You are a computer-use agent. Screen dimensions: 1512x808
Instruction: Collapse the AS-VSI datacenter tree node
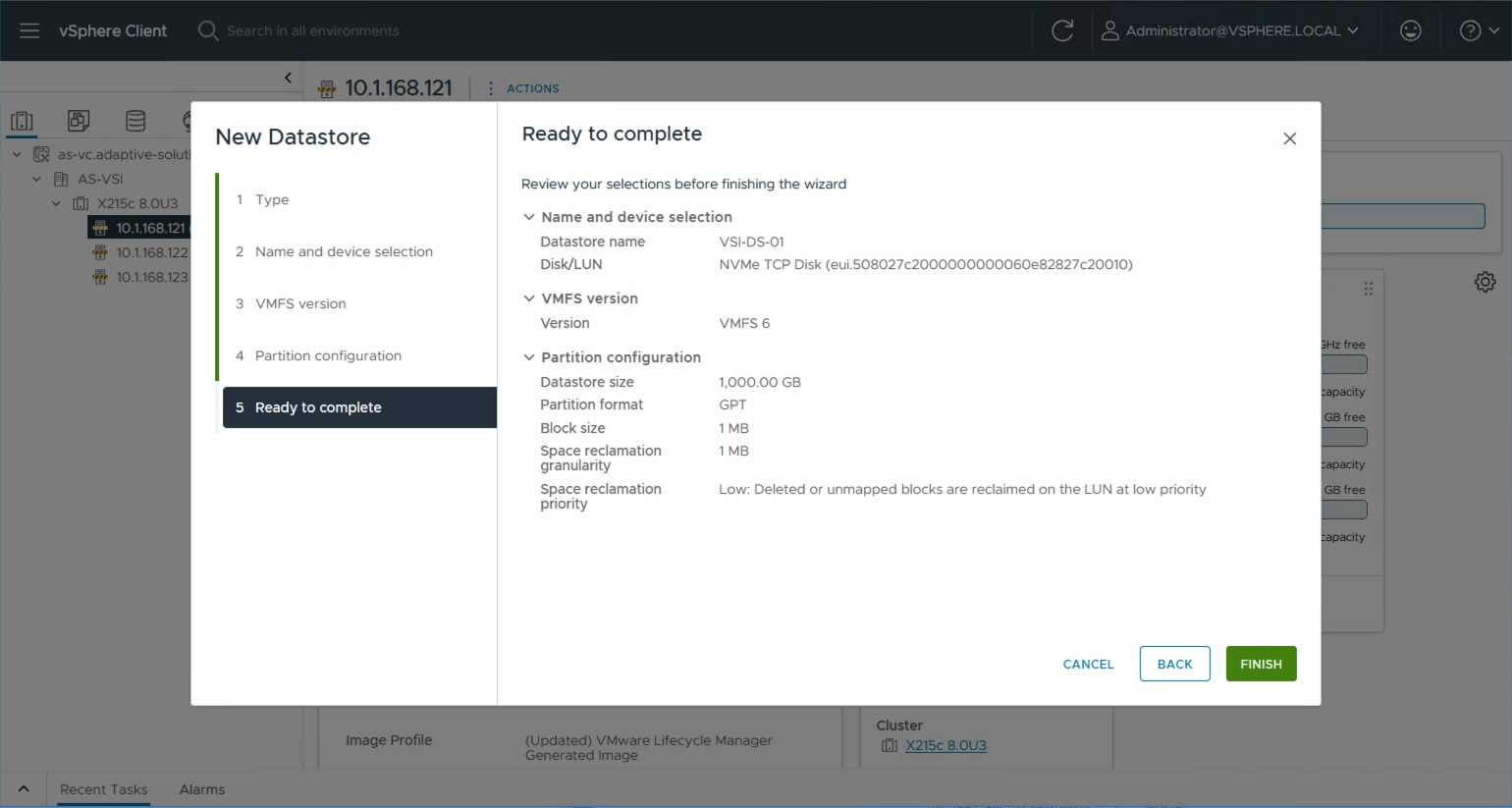[36, 179]
